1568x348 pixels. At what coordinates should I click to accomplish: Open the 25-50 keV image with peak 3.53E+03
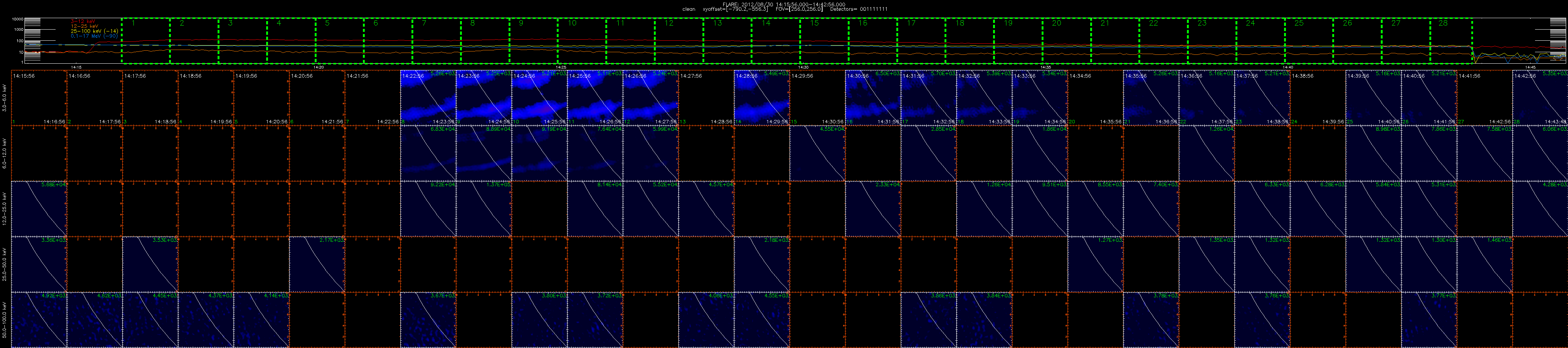click(150, 264)
